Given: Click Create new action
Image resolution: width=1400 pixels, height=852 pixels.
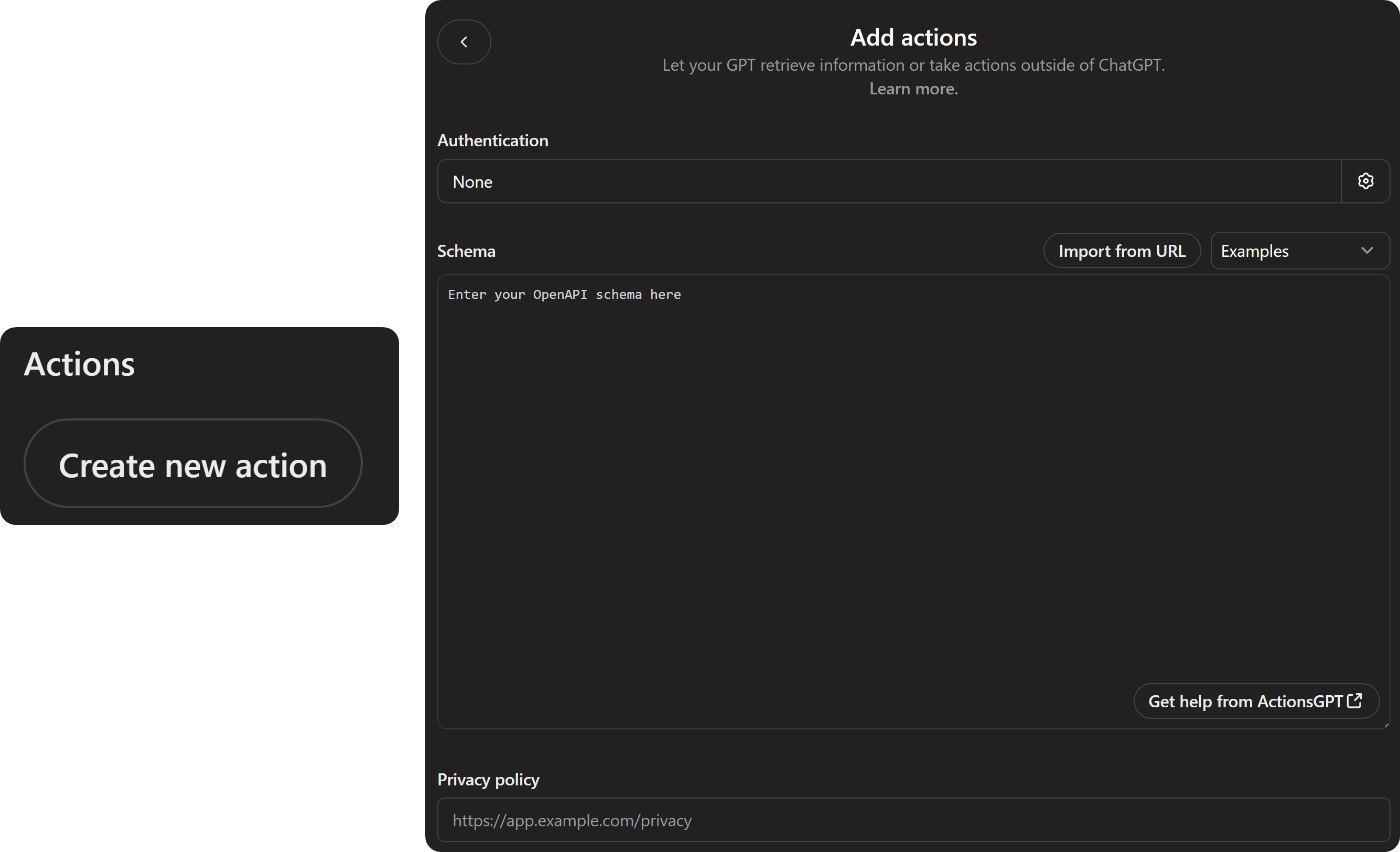Looking at the screenshot, I should click(192, 464).
